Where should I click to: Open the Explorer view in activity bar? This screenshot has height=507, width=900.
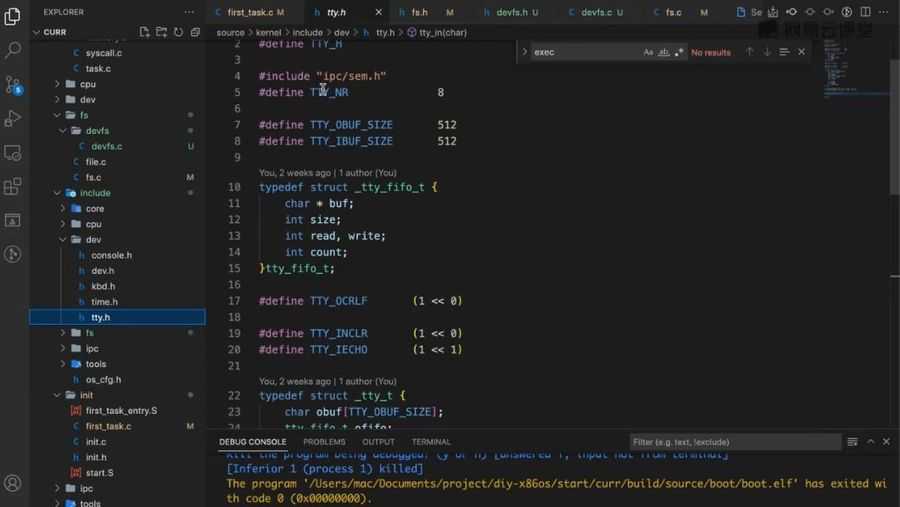12,16
